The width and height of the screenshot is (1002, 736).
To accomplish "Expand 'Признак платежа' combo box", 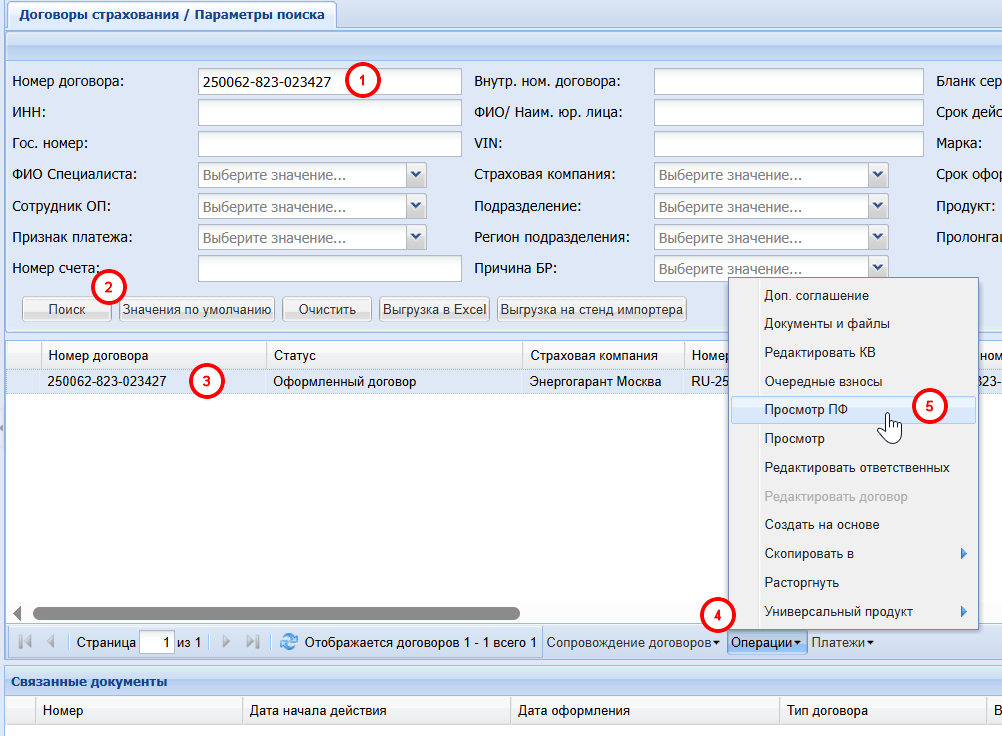I will click(417, 238).
